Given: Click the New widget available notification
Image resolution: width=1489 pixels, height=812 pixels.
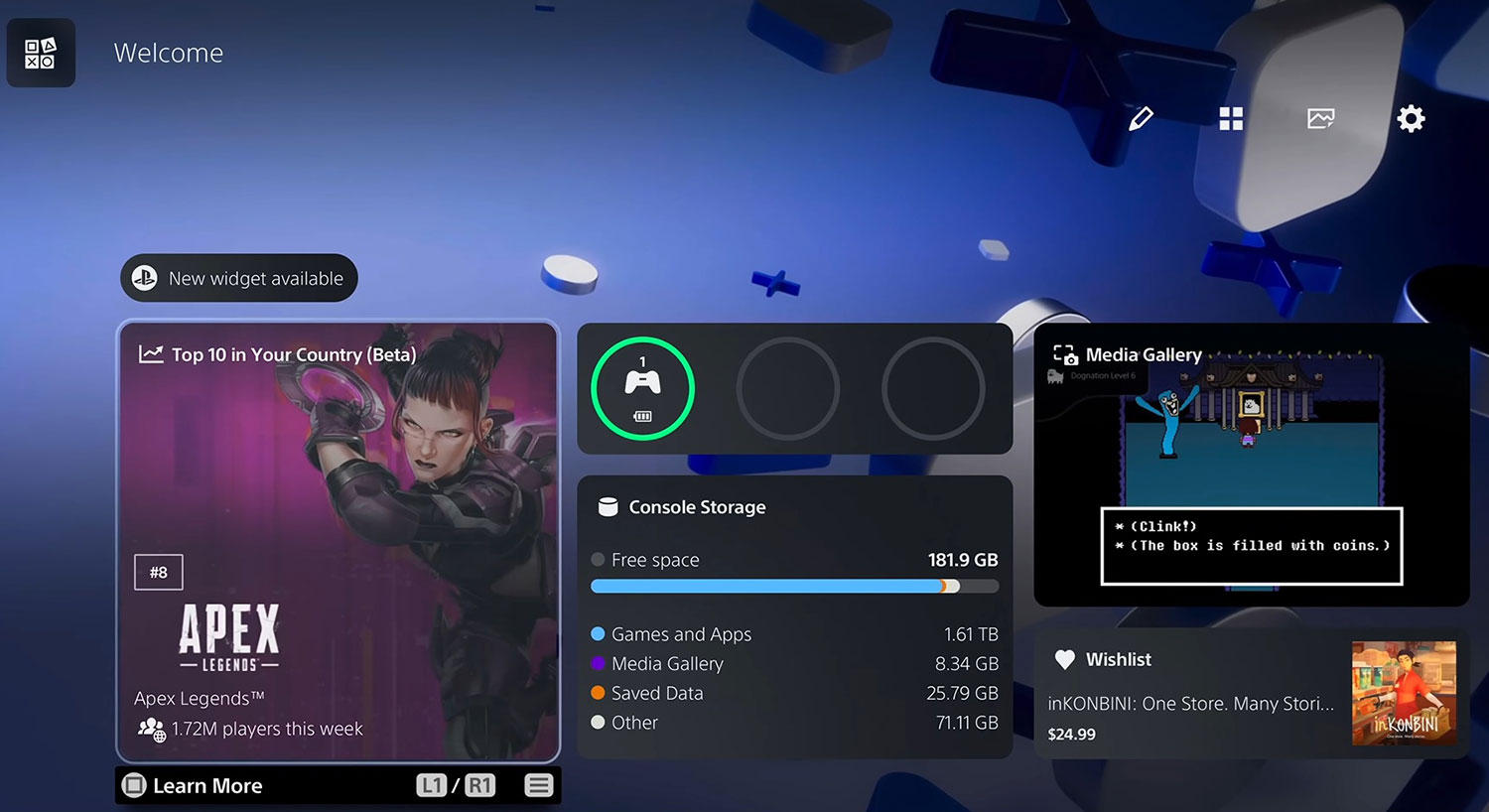Looking at the screenshot, I should click(x=239, y=278).
